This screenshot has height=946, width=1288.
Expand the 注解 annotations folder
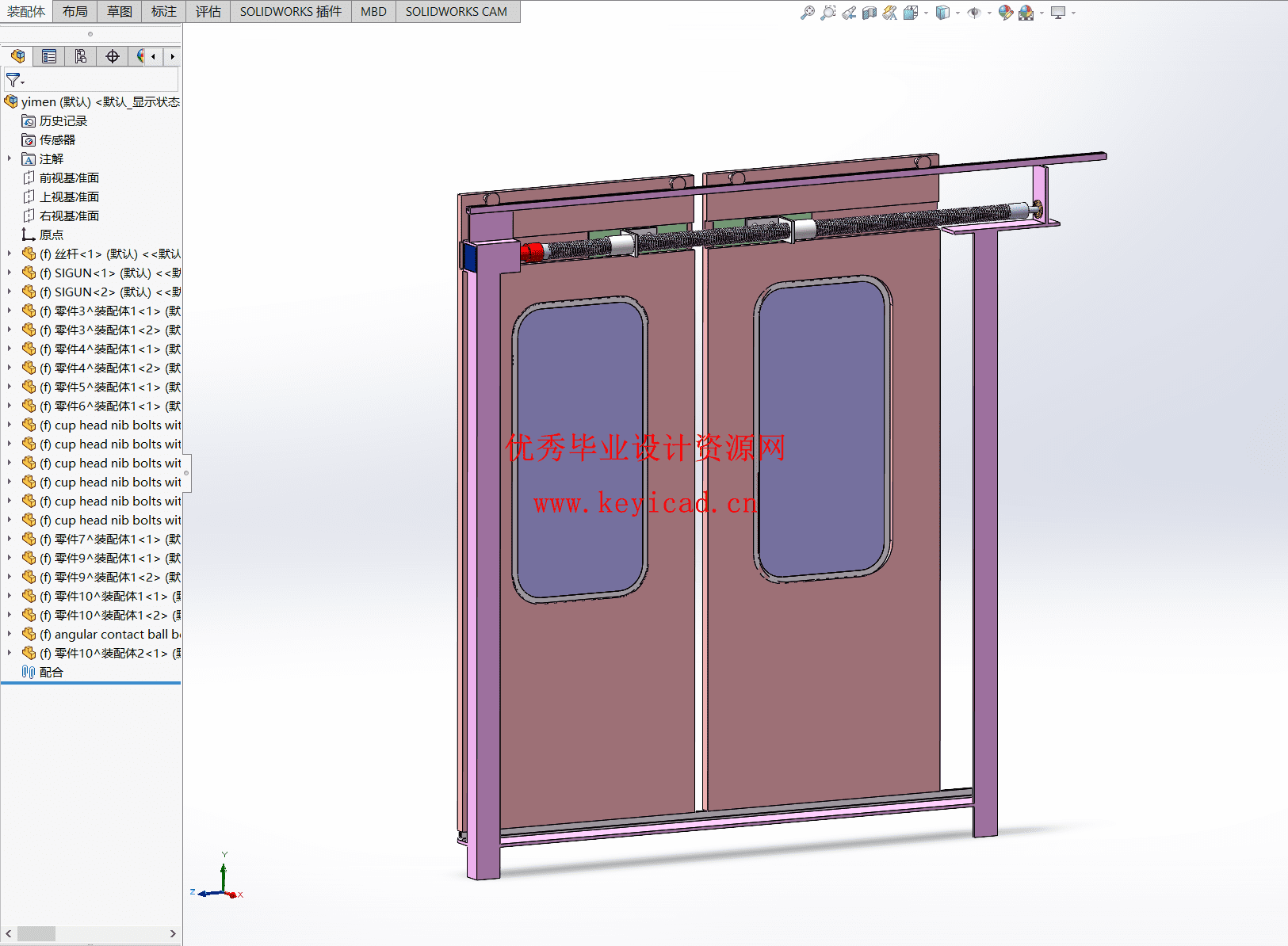click(10, 158)
